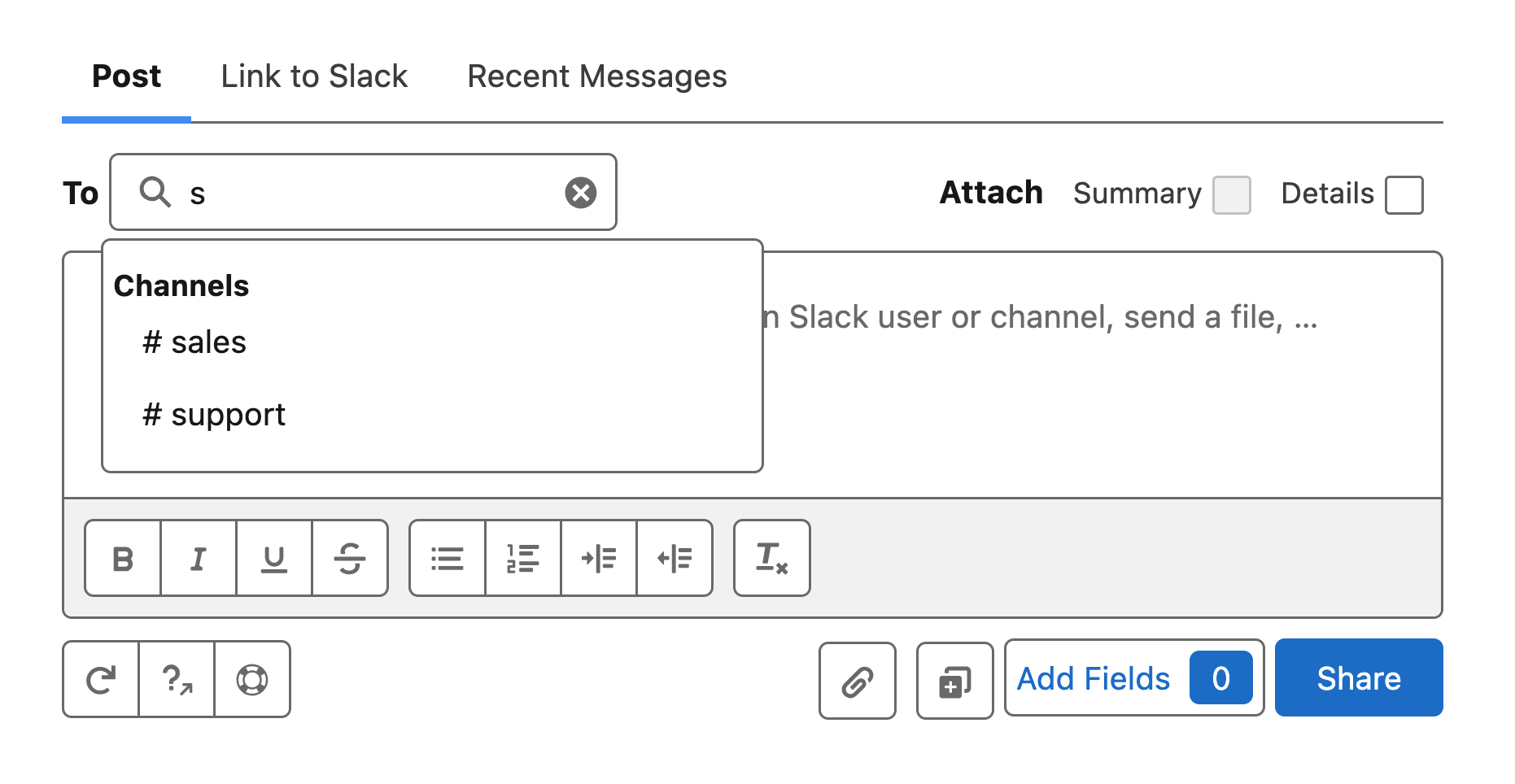Select the # sales channel suggestion
Image resolution: width=1515 pixels, height=784 pixels.
pyautogui.click(x=195, y=342)
